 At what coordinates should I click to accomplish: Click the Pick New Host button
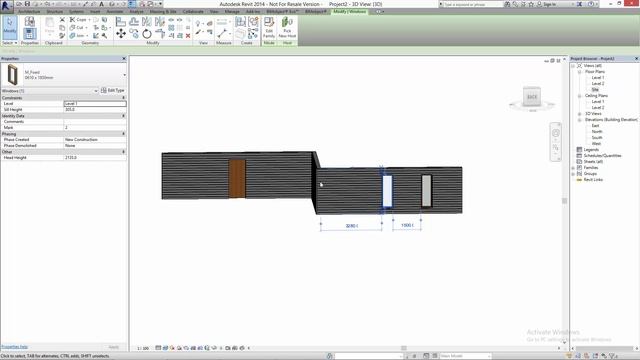point(287,28)
